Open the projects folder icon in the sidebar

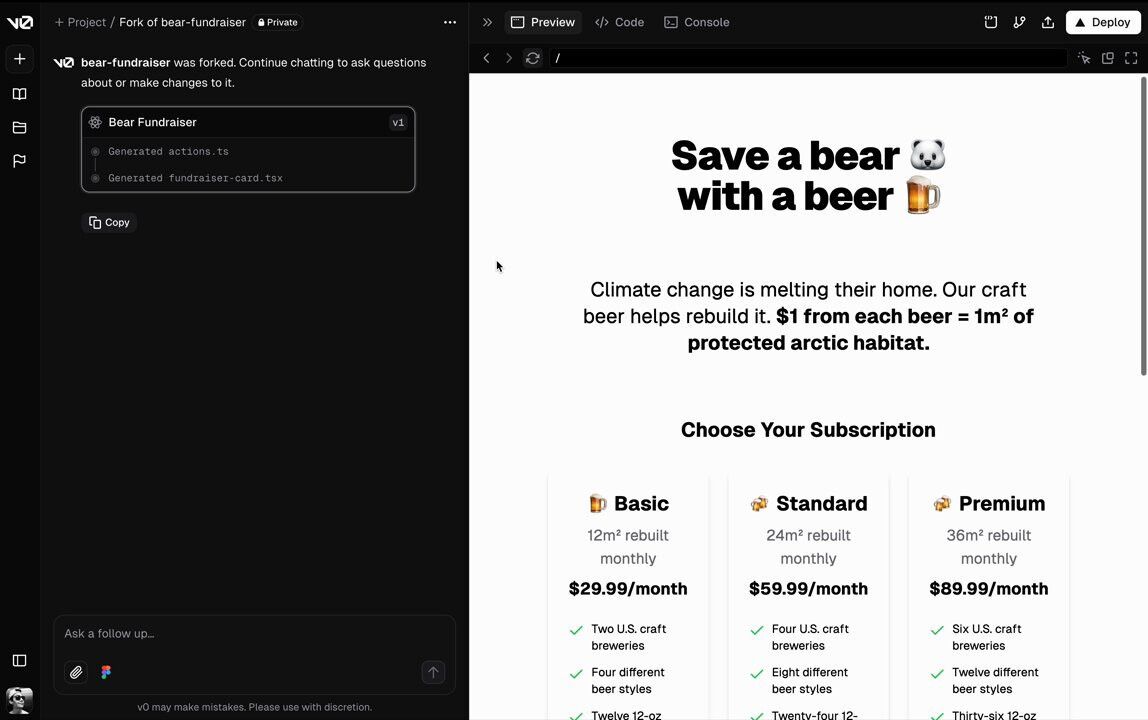[x=20, y=127]
